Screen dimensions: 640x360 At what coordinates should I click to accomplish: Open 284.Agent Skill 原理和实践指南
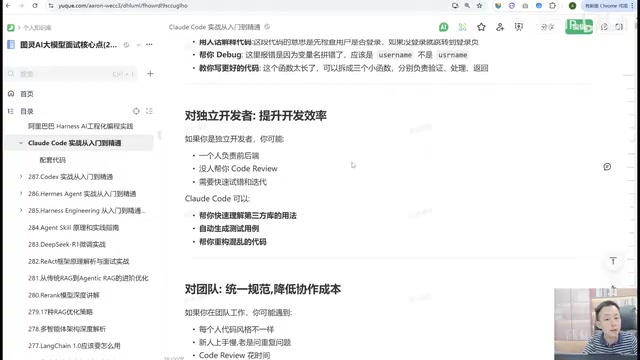[73, 227]
